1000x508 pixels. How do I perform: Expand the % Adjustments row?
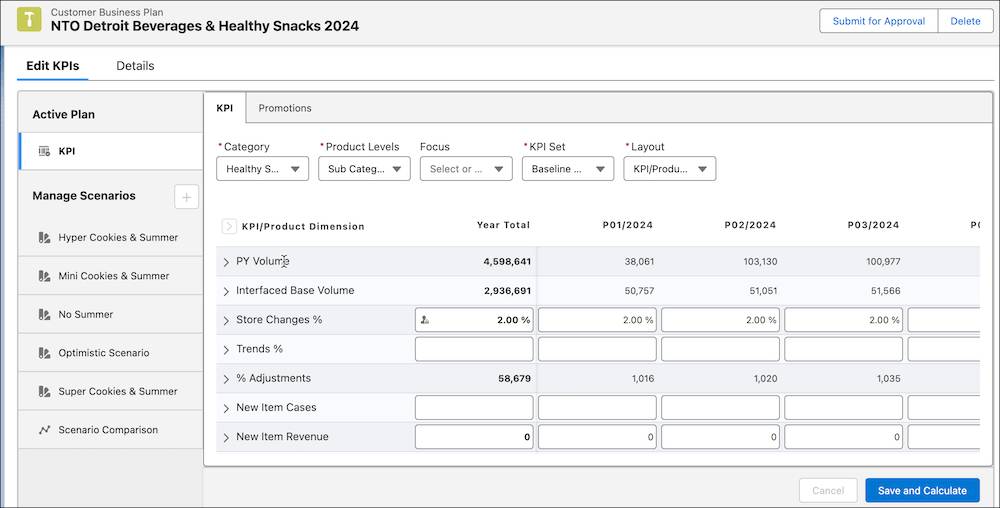point(226,379)
